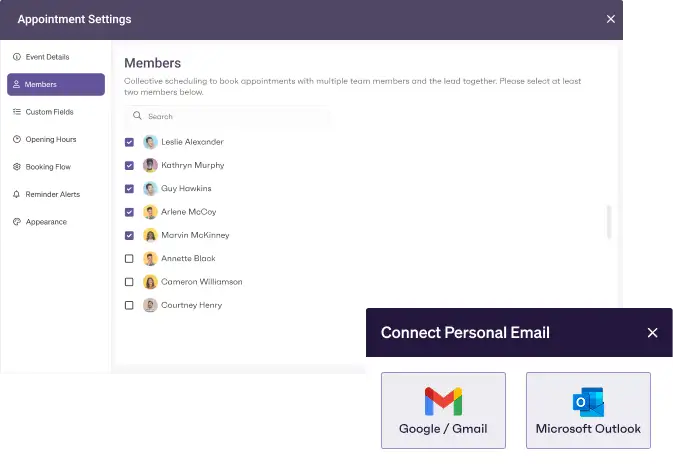Click Kathryn Murphy's avatar
673x465 pixels.
pyautogui.click(x=150, y=165)
